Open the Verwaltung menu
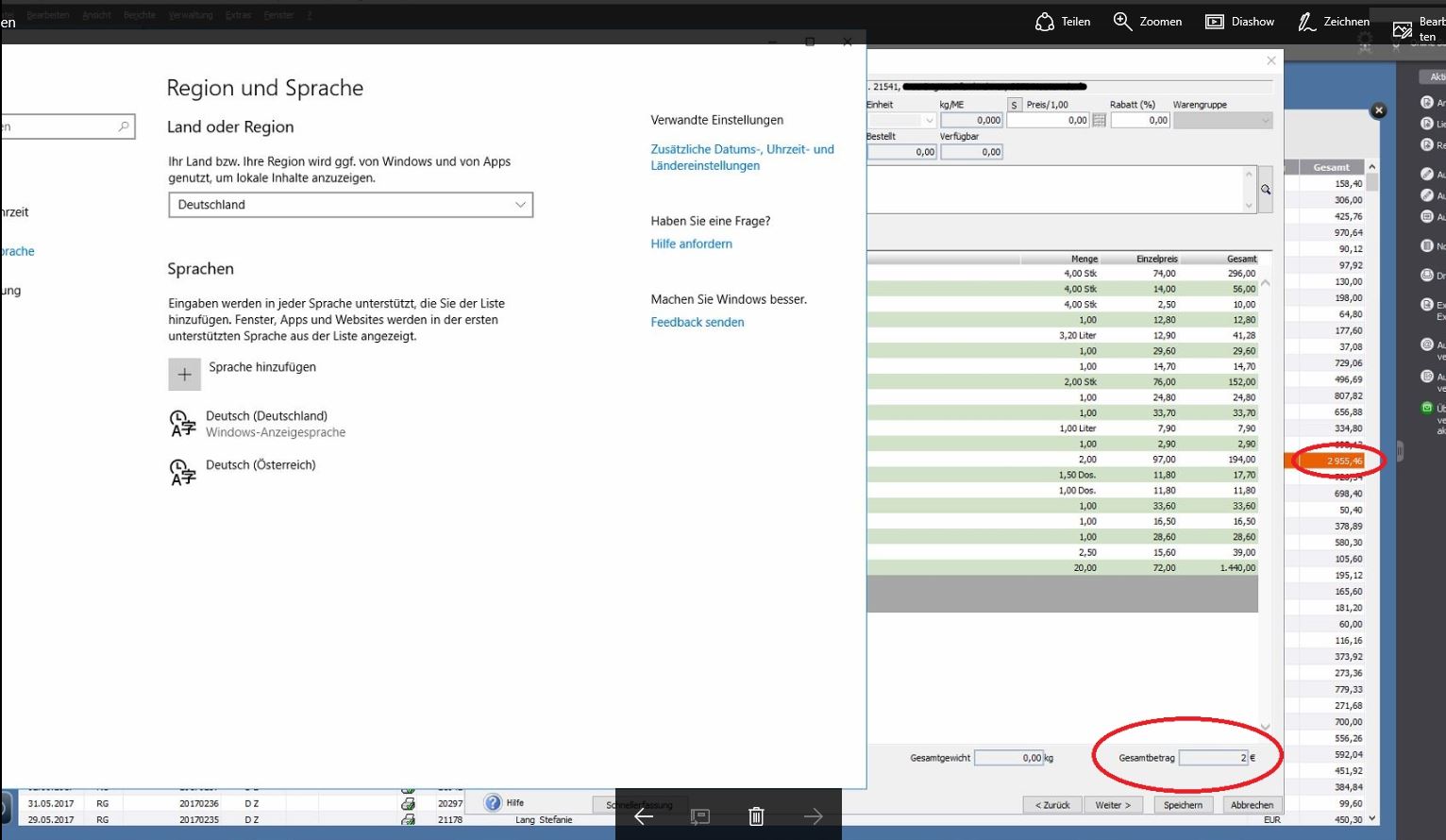Screen dimensions: 1446x840 (x=191, y=15)
